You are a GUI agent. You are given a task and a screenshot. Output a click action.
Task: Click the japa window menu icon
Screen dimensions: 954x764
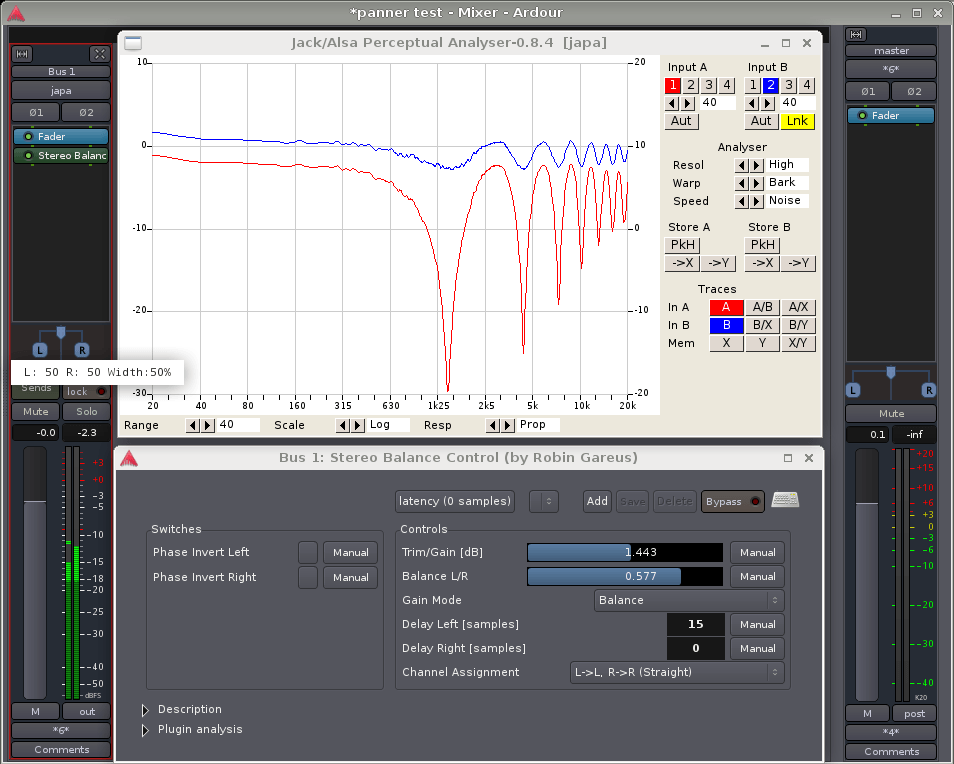[x=133, y=43]
